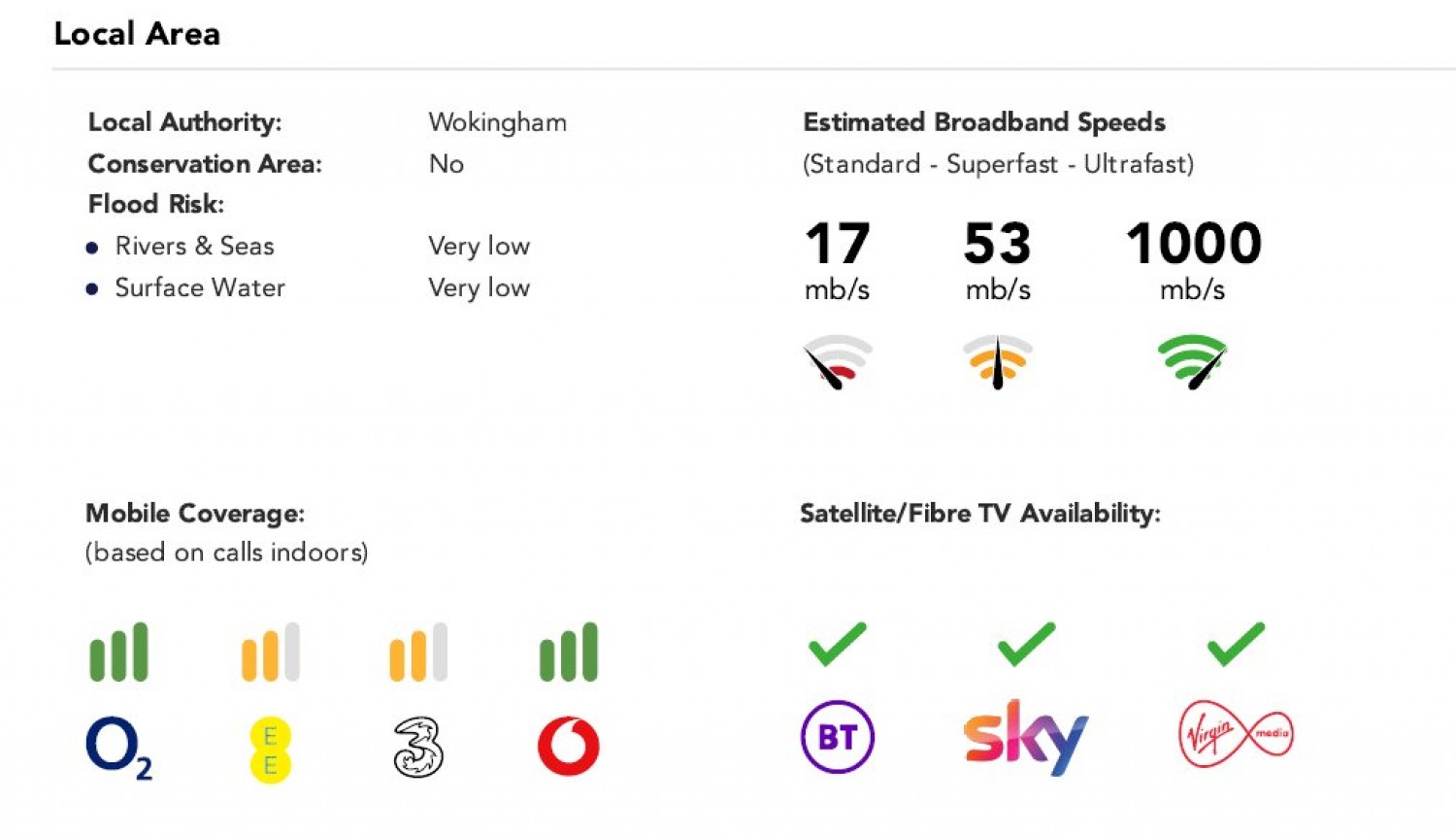
Task: Click the green checkmark above BT
Action: point(837,644)
